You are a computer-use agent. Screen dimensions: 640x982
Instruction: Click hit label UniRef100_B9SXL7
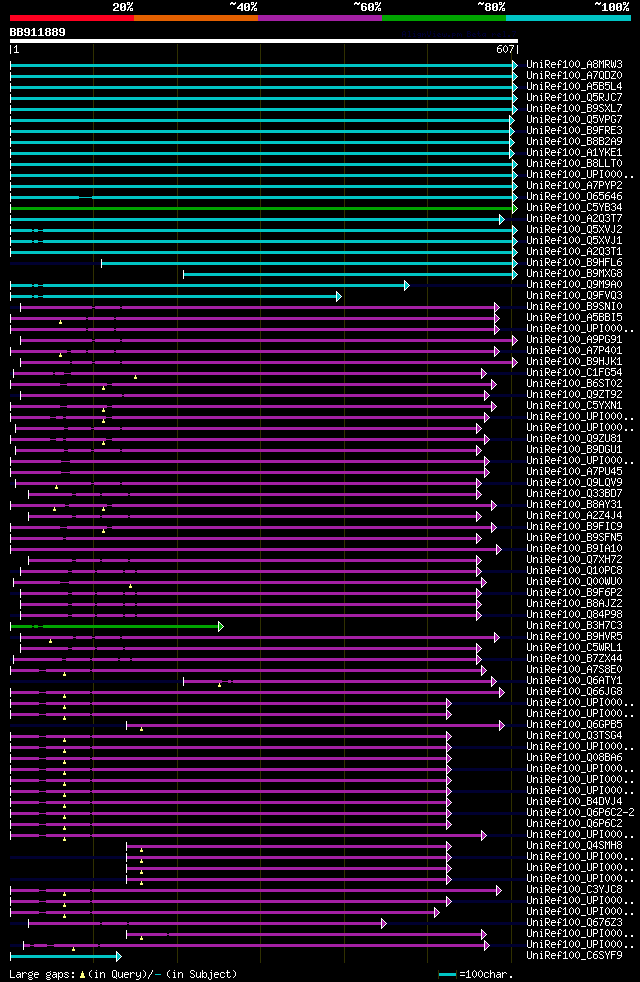tap(574, 109)
